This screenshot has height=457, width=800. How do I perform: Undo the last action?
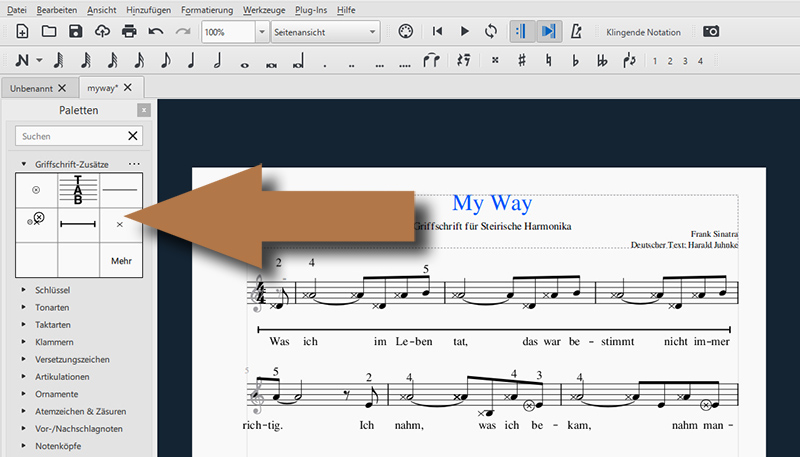point(156,32)
